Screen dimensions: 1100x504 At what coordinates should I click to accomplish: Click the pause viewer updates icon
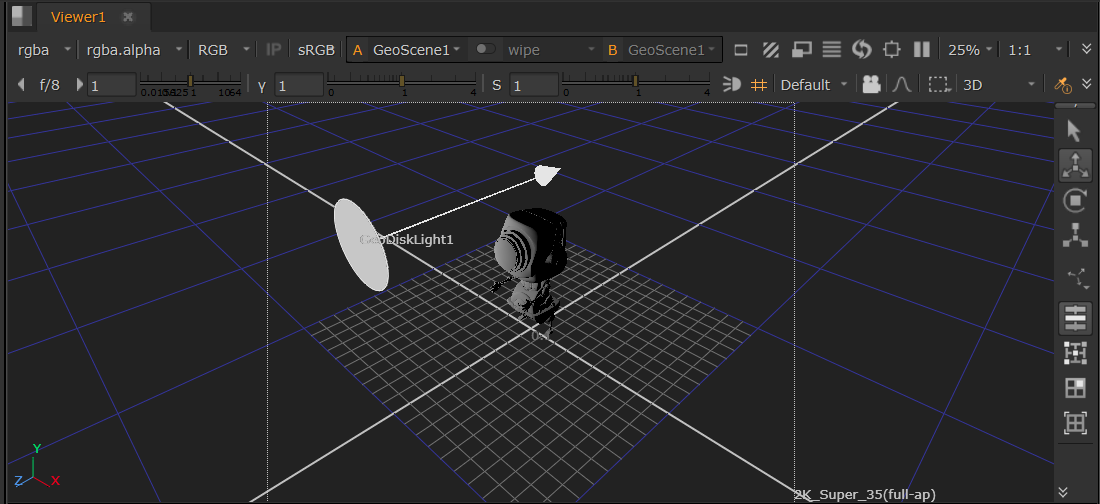tap(923, 49)
